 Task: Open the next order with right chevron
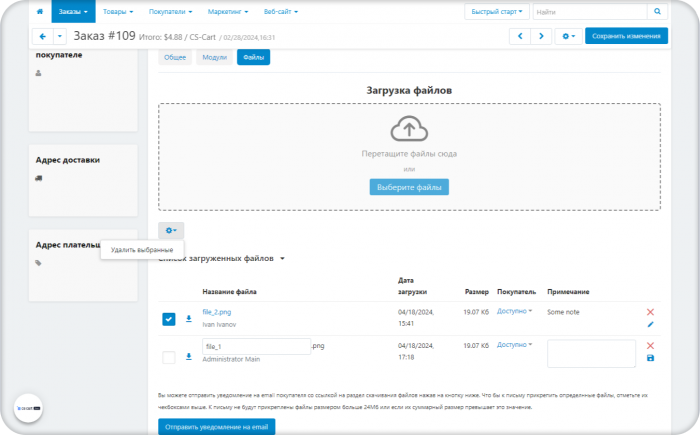pyautogui.click(x=541, y=36)
